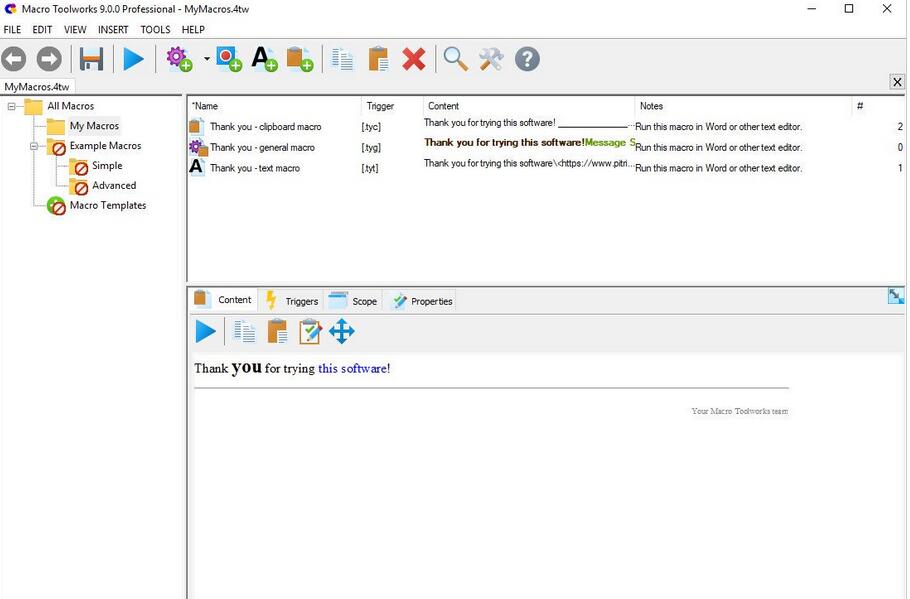
Task: Open the TOOLS menu
Action: (155, 30)
